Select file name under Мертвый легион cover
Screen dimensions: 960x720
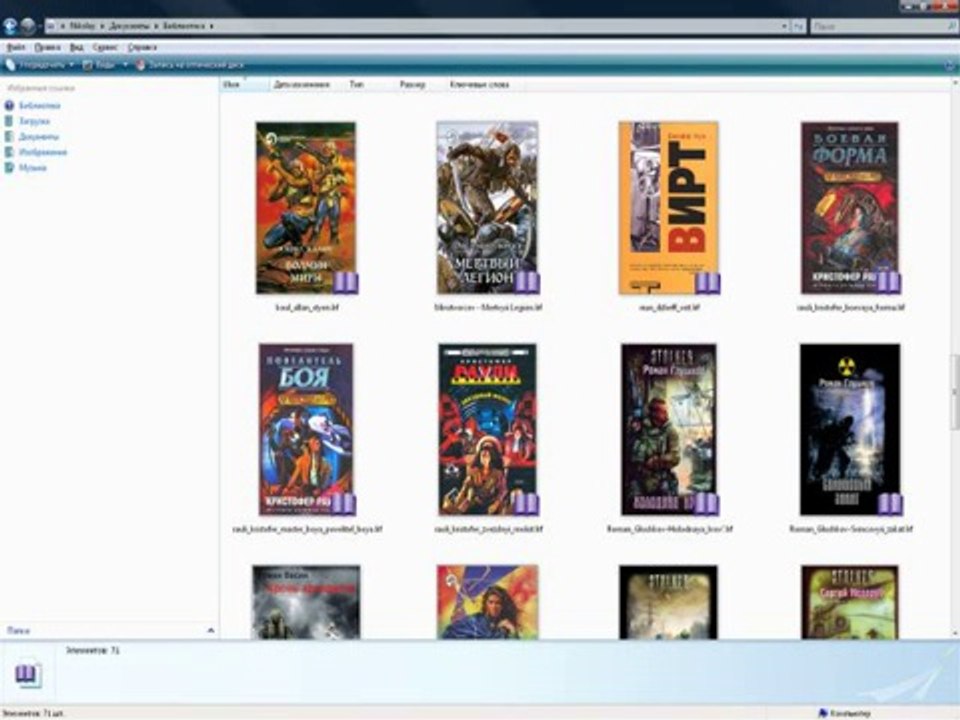487,307
